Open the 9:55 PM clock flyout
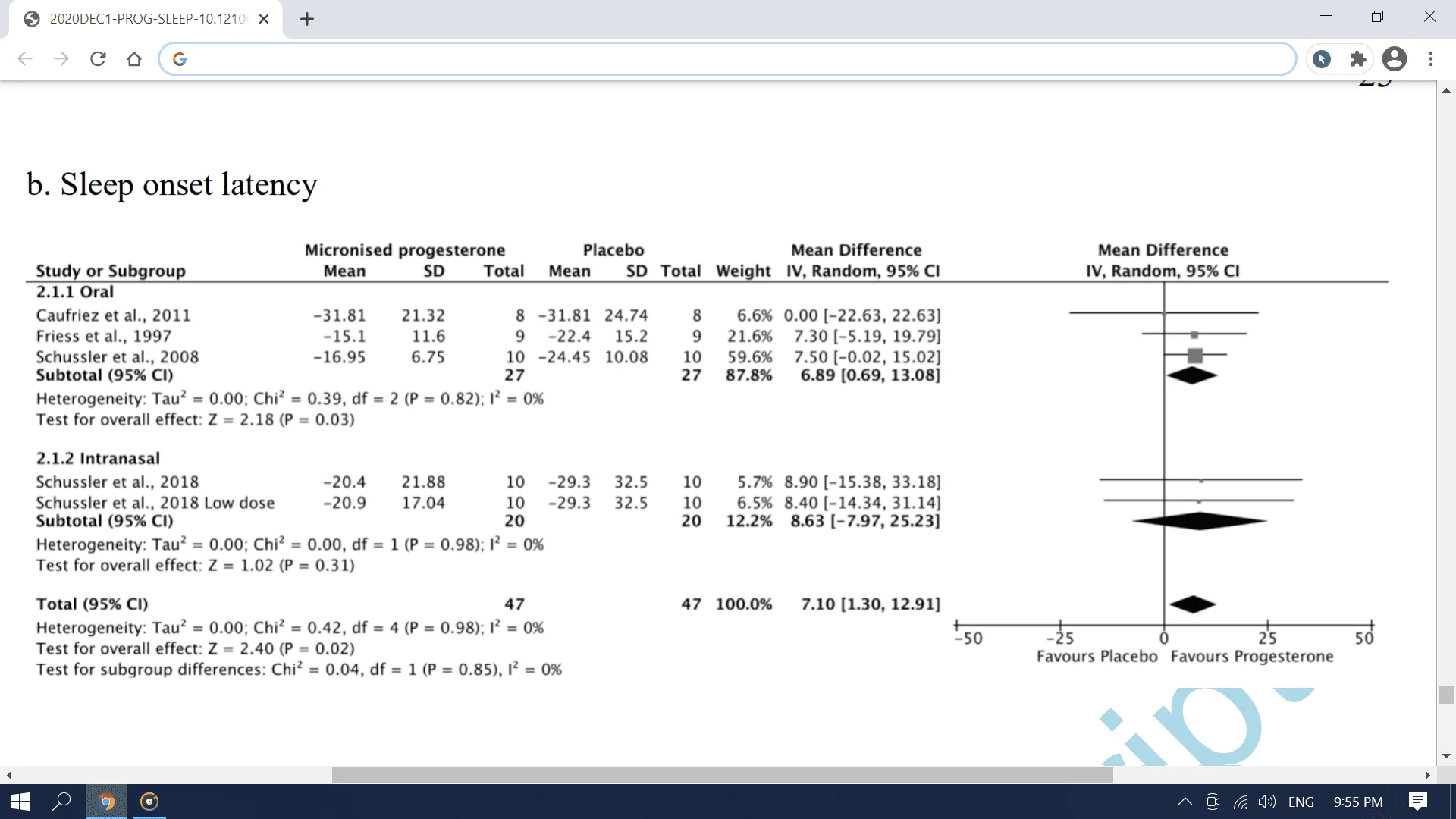The image size is (1456, 819). point(1358,802)
